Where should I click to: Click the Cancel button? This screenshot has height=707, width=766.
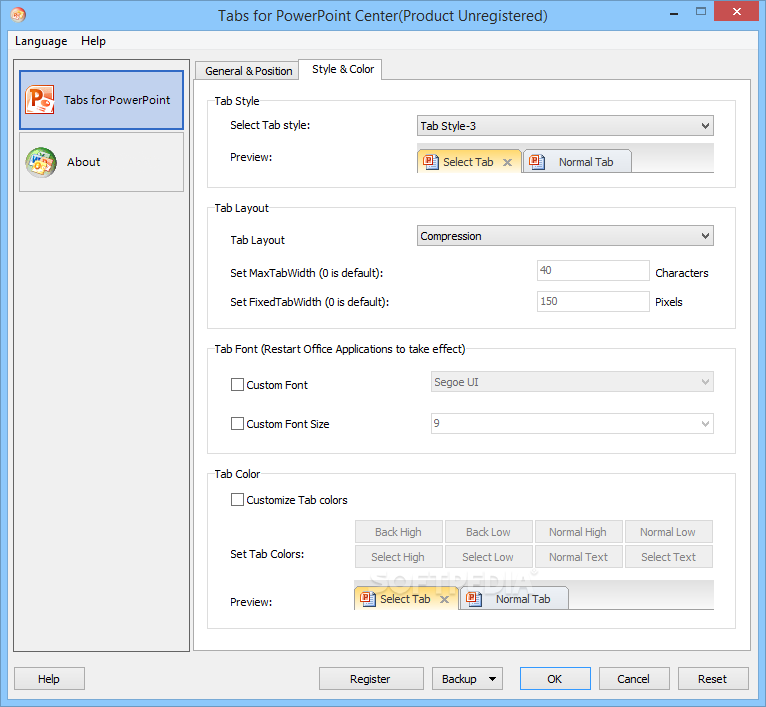pyautogui.click(x=634, y=679)
